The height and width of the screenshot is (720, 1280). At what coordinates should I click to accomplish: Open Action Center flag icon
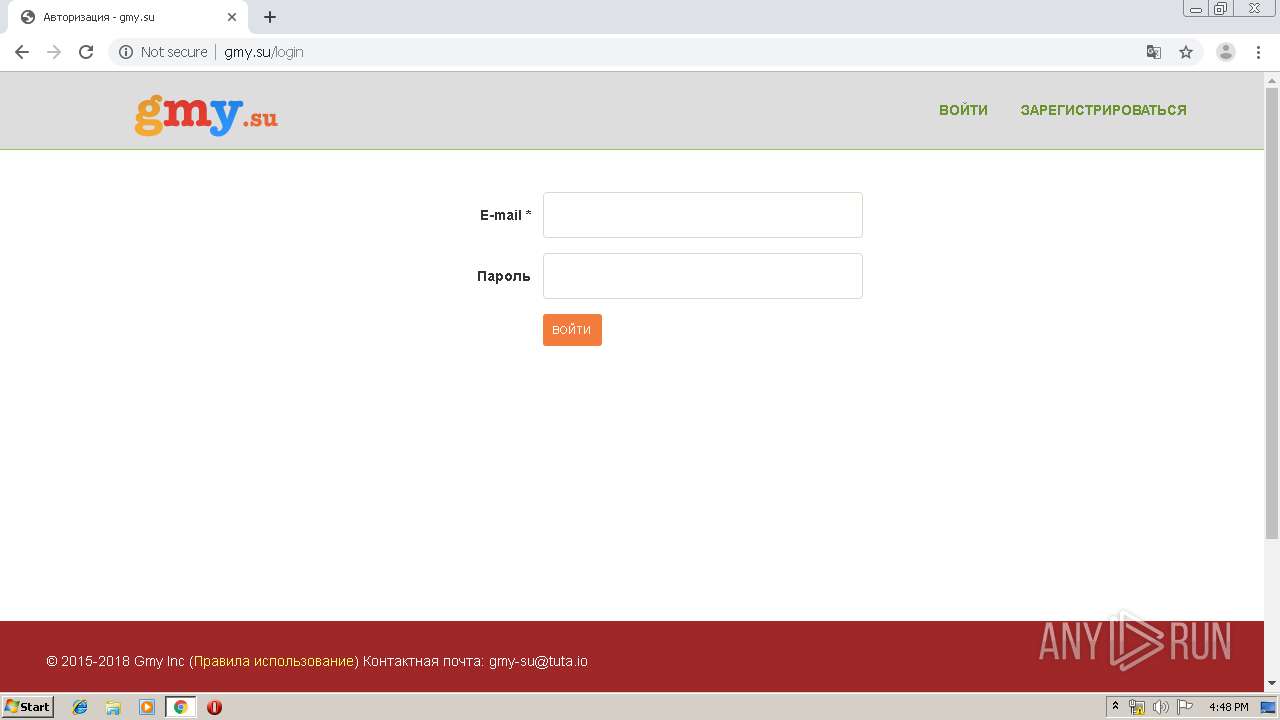pos(1184,707)
